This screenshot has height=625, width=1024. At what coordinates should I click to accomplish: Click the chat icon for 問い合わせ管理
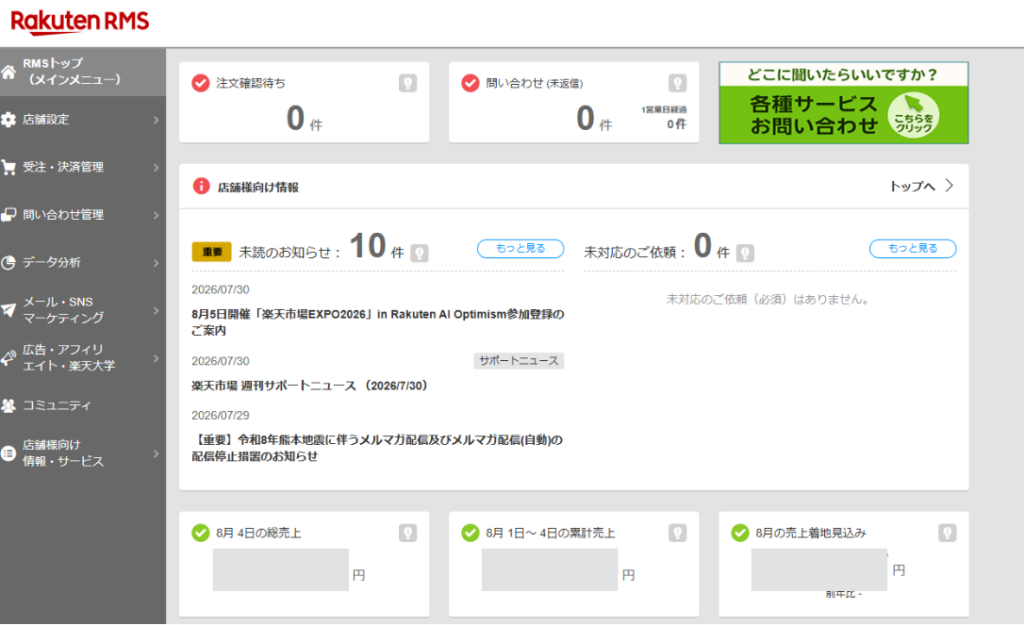coord(8,215)
